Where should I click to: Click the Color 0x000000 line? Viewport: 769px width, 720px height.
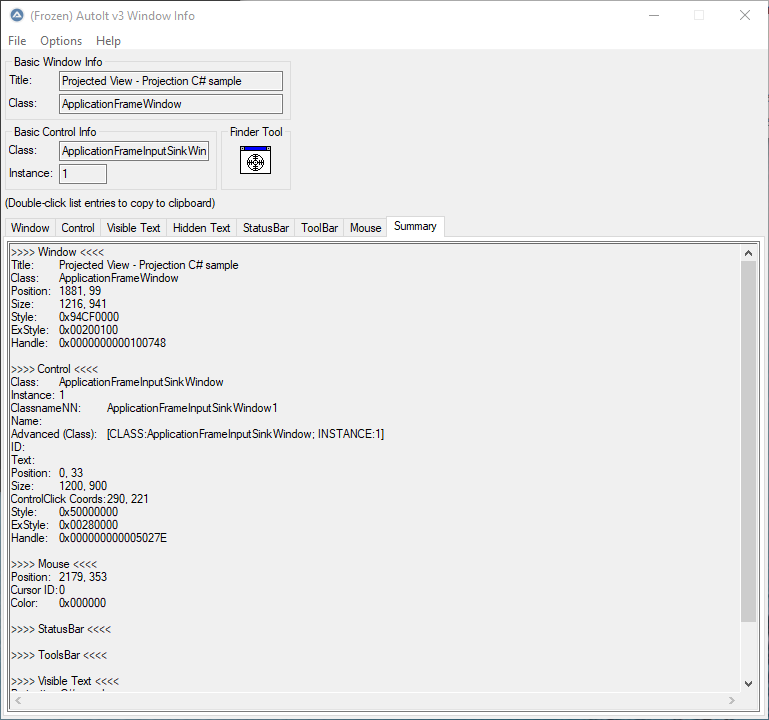click(58, 603)
